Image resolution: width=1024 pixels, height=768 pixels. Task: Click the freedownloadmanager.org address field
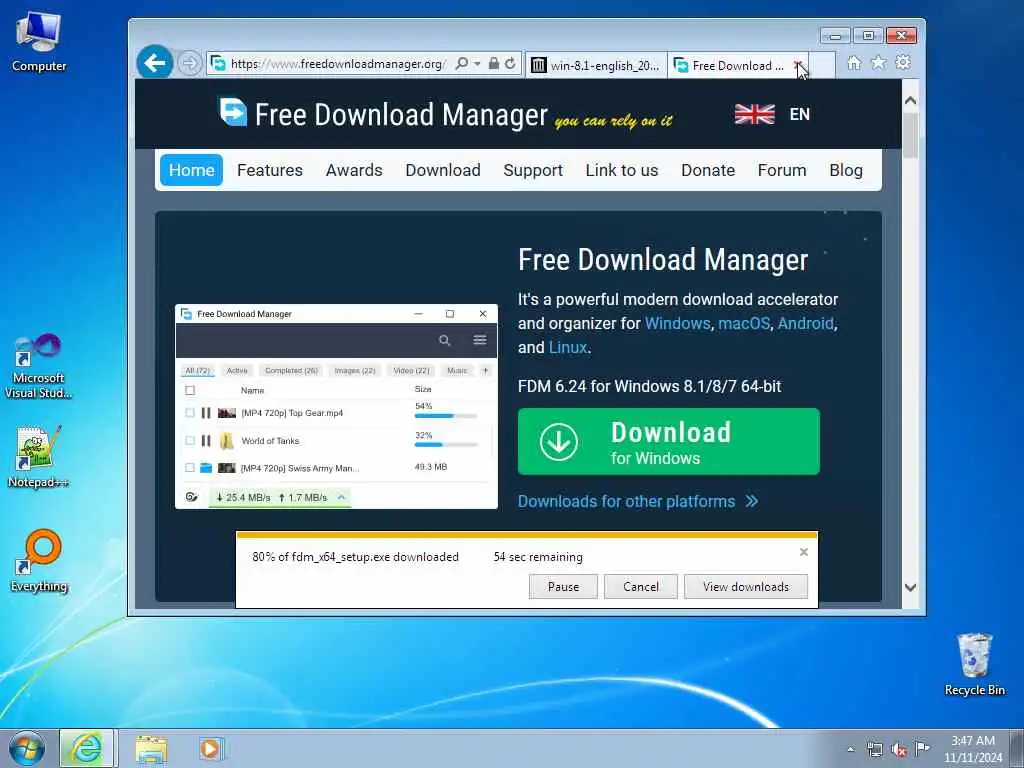click(338, 63)
